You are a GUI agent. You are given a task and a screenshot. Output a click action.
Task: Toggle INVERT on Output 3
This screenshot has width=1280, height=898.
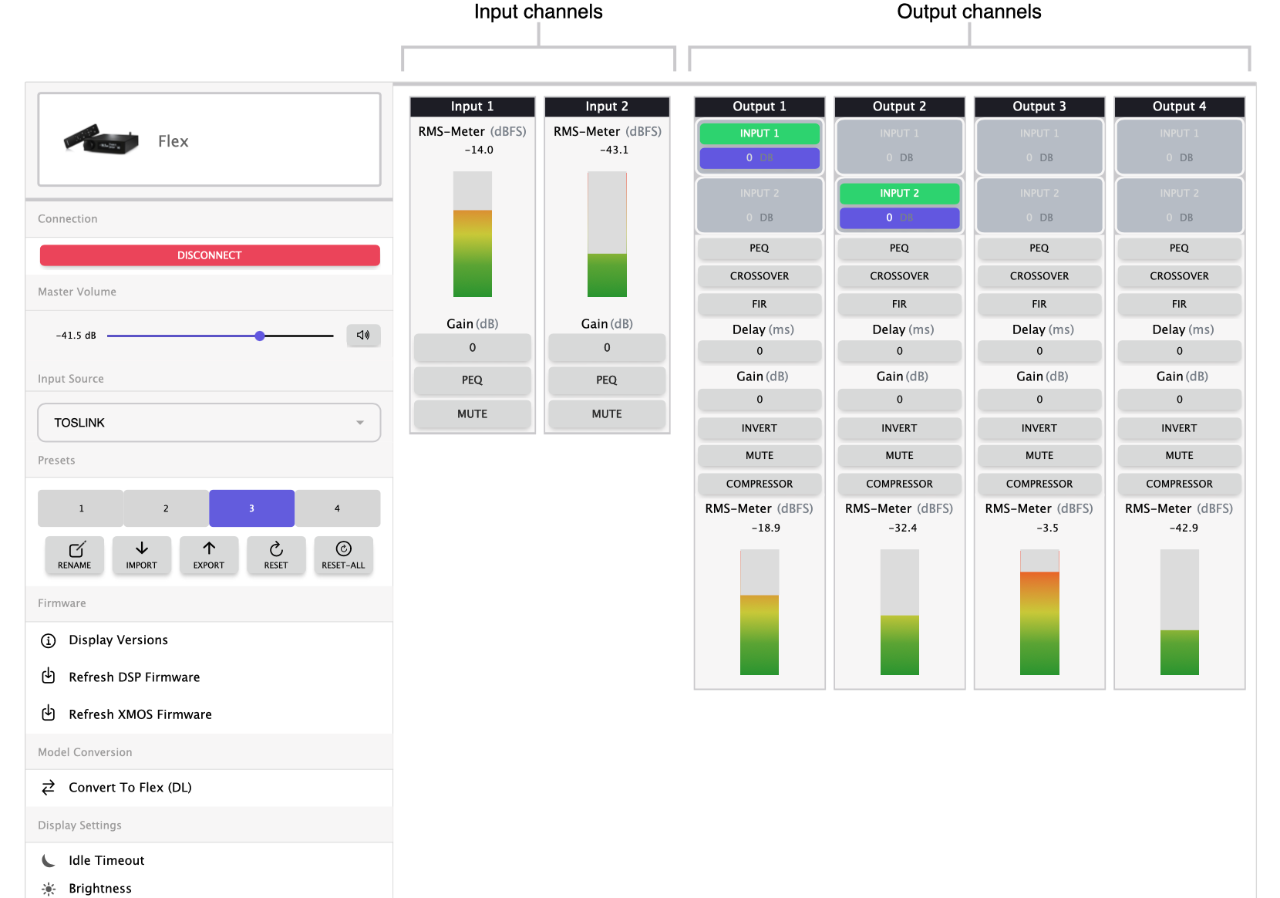pyautogui.click(x=1039, y=428)
